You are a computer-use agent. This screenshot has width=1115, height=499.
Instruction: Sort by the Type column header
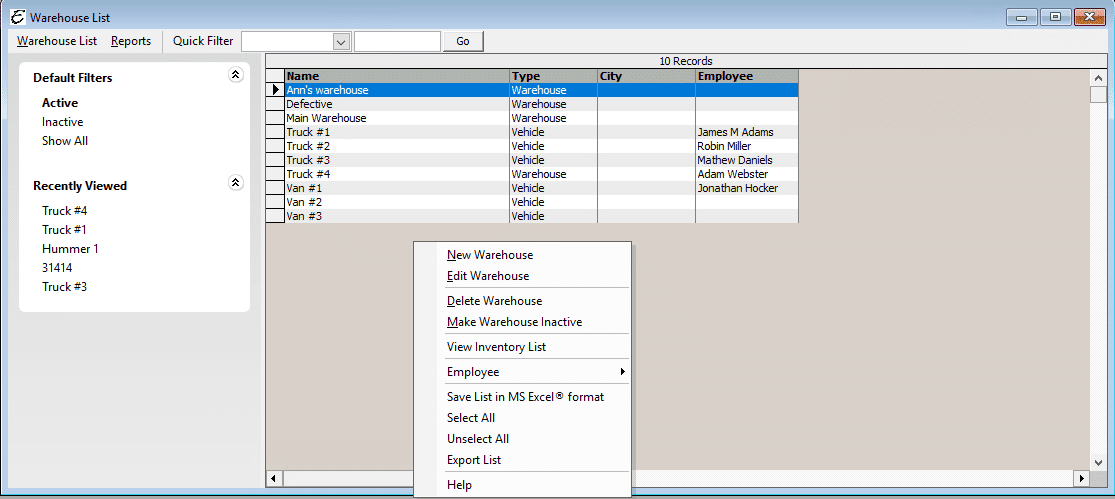[x=553, y=76]
